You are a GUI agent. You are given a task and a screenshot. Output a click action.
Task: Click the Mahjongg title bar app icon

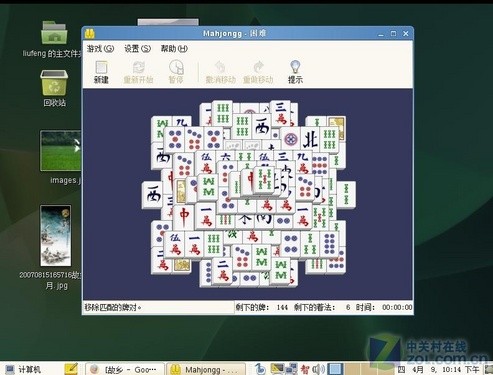click(90, 33)
